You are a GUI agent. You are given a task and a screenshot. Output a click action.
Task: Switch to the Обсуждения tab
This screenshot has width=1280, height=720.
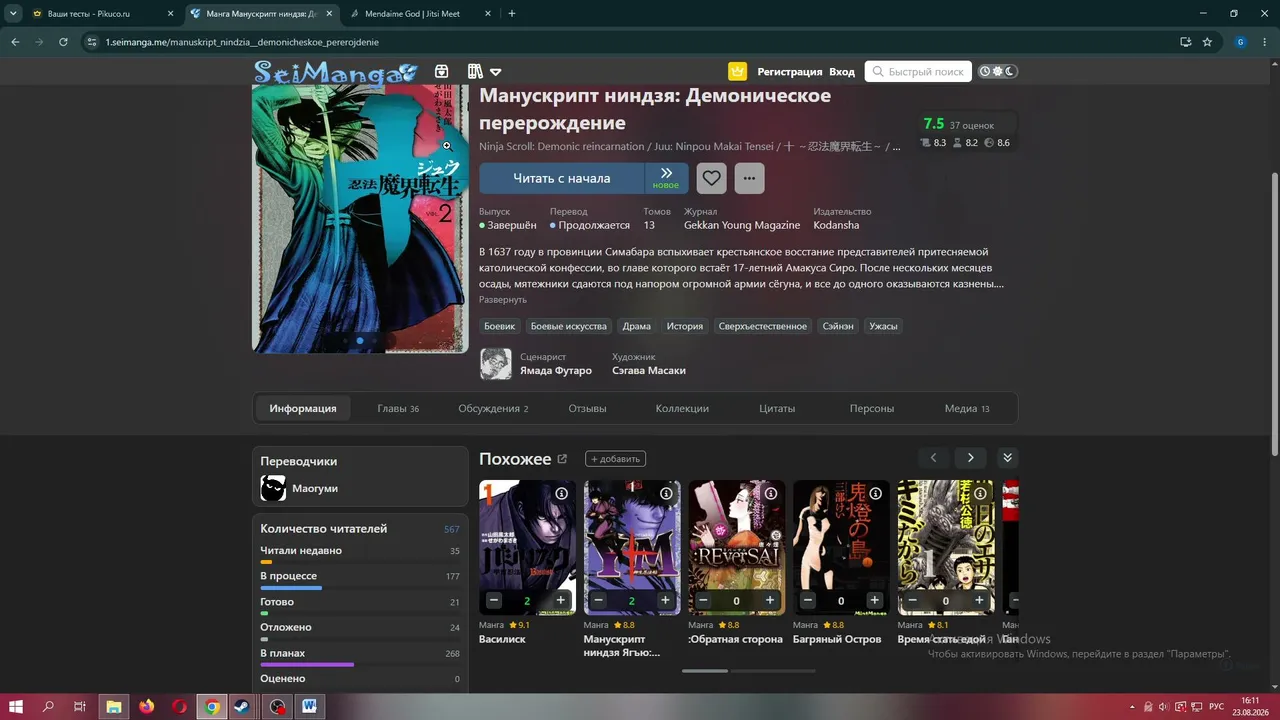pyautogui.click(x=493, y=408)
